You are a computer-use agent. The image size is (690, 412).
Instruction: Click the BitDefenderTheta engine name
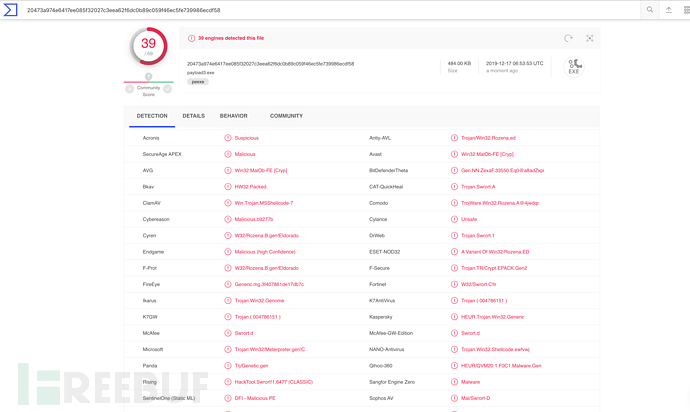[389, 170]
